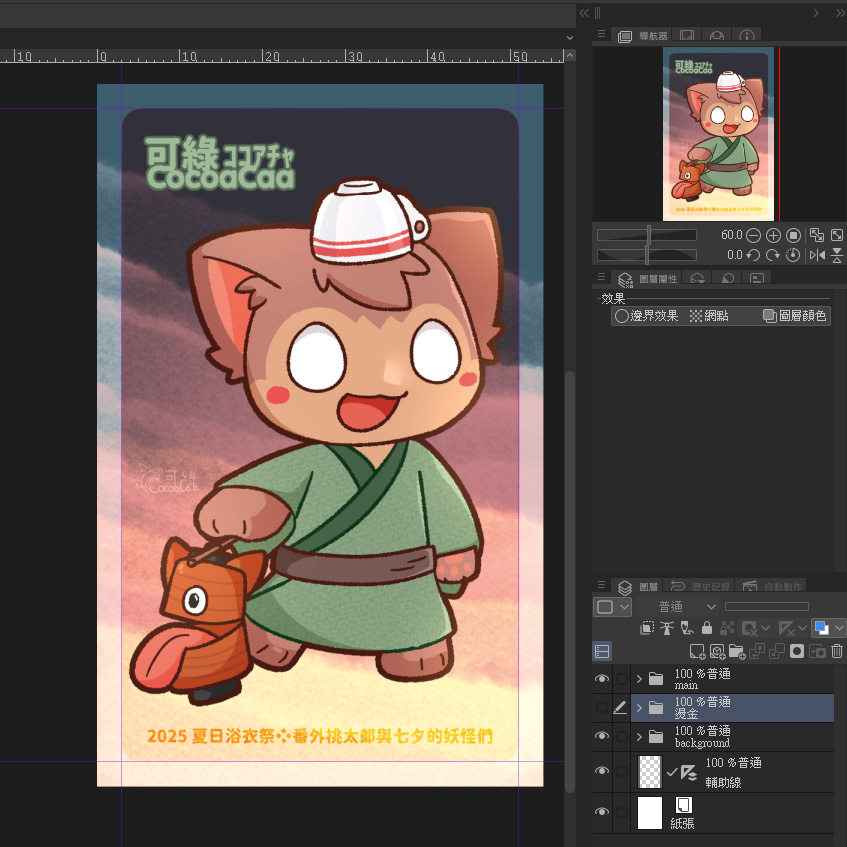
Task: Create a new vector layer
Action: coord(717,651)
